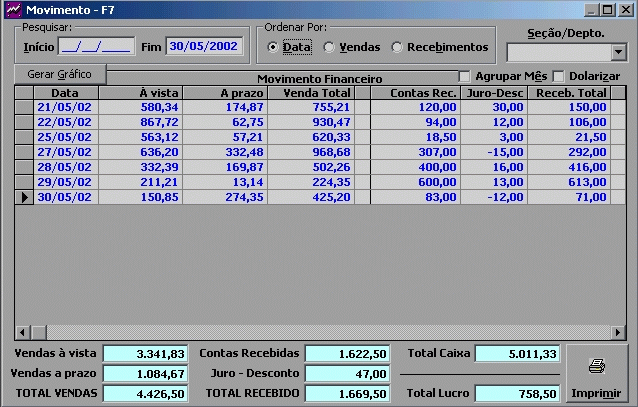Click the current row indicator arrow for 30/05/02
Screen dimensions: 638x407
pos(24,197)
